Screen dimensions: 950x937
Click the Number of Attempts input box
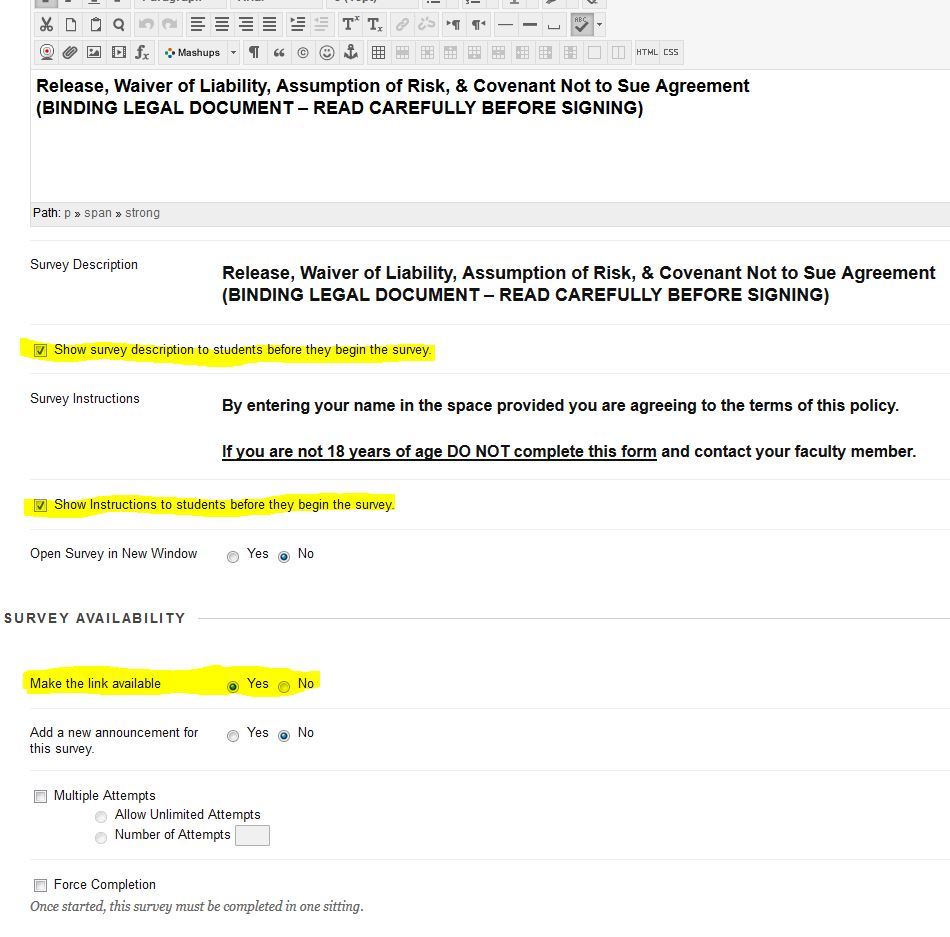(252, 836)
